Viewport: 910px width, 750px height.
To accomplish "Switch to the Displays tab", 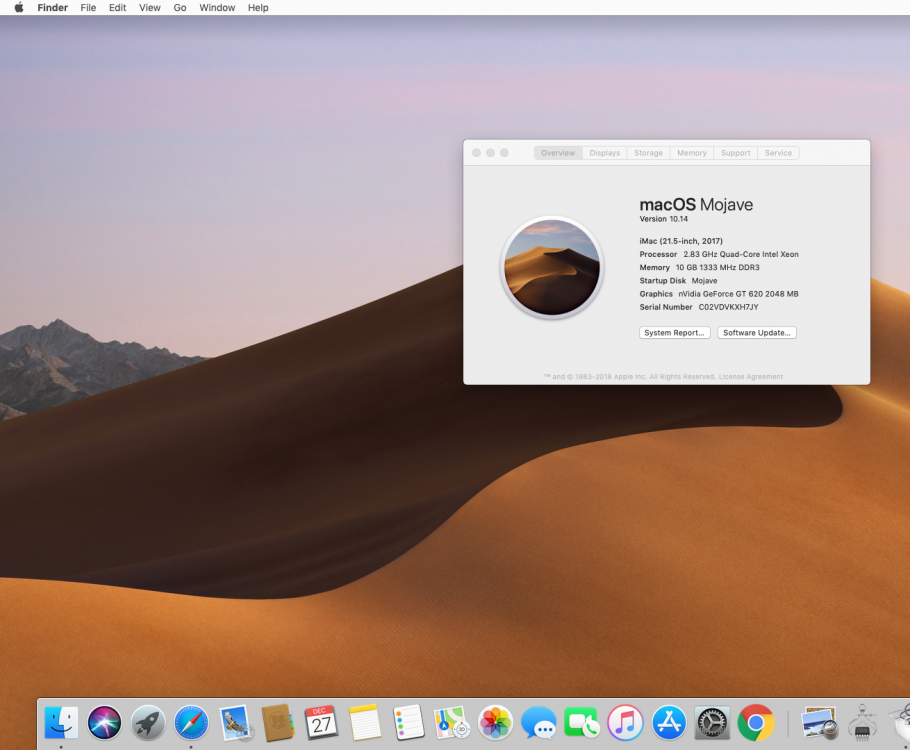I will (x=605, y=153).
